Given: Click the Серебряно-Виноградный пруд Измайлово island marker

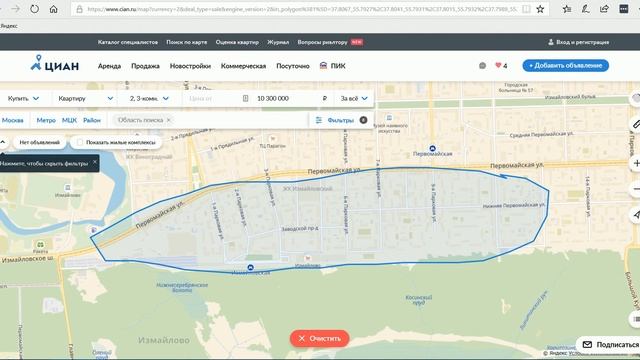Looking at the screenshot, I should click(68, 187).
